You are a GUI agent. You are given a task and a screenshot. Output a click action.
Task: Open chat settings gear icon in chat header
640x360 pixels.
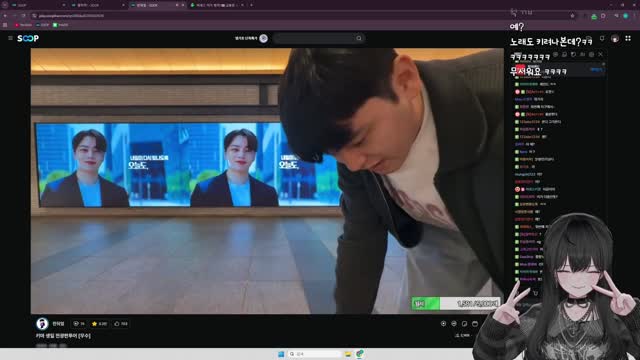[x=591, y=54]
